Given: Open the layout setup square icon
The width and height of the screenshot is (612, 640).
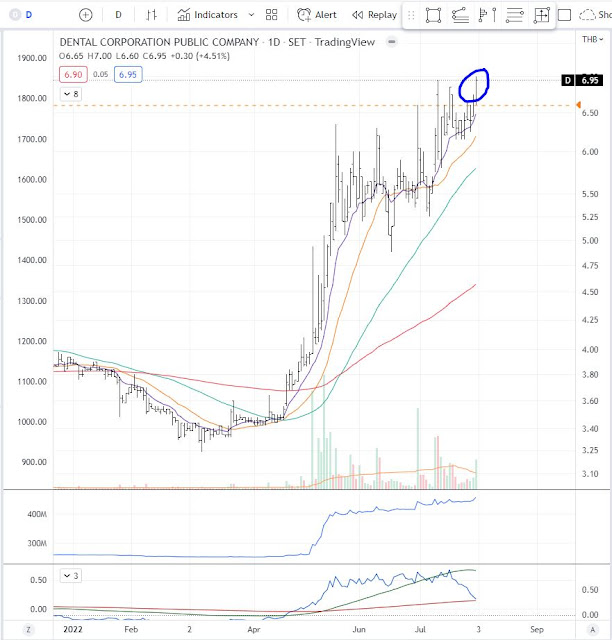Looking at the screenshot, I should [564, 15].
